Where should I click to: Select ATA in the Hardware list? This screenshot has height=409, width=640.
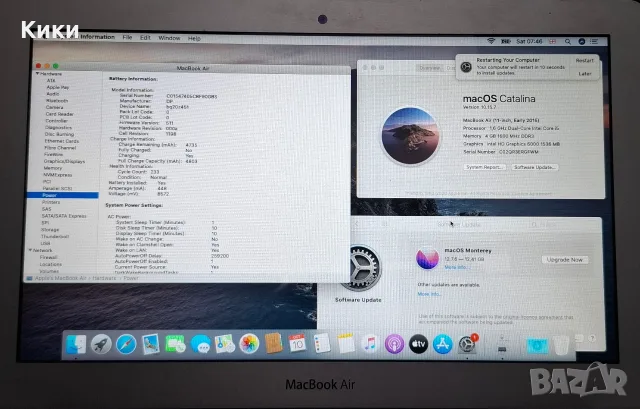(x=51, y=81)
